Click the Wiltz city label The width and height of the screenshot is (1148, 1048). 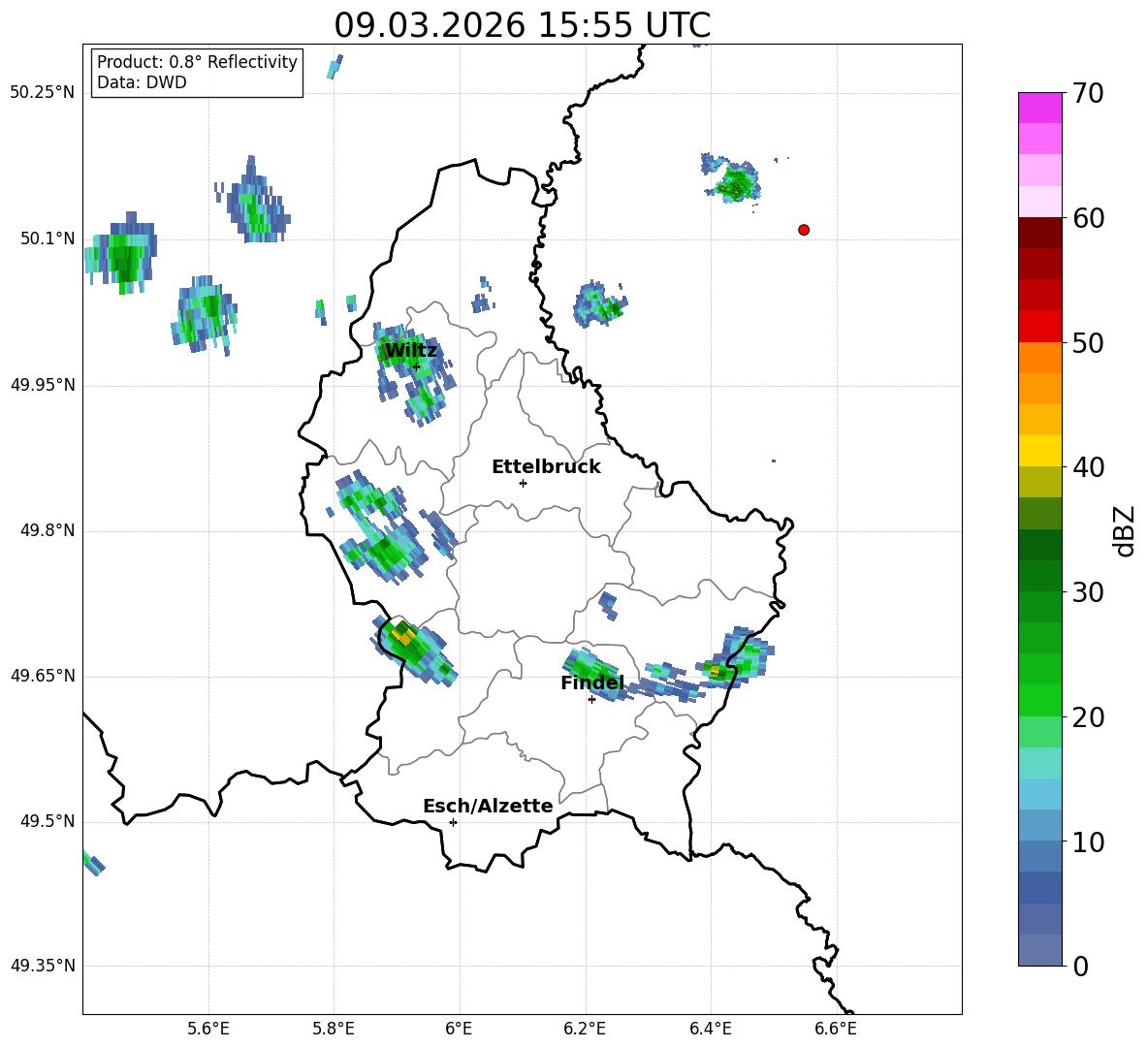(411, 351)
